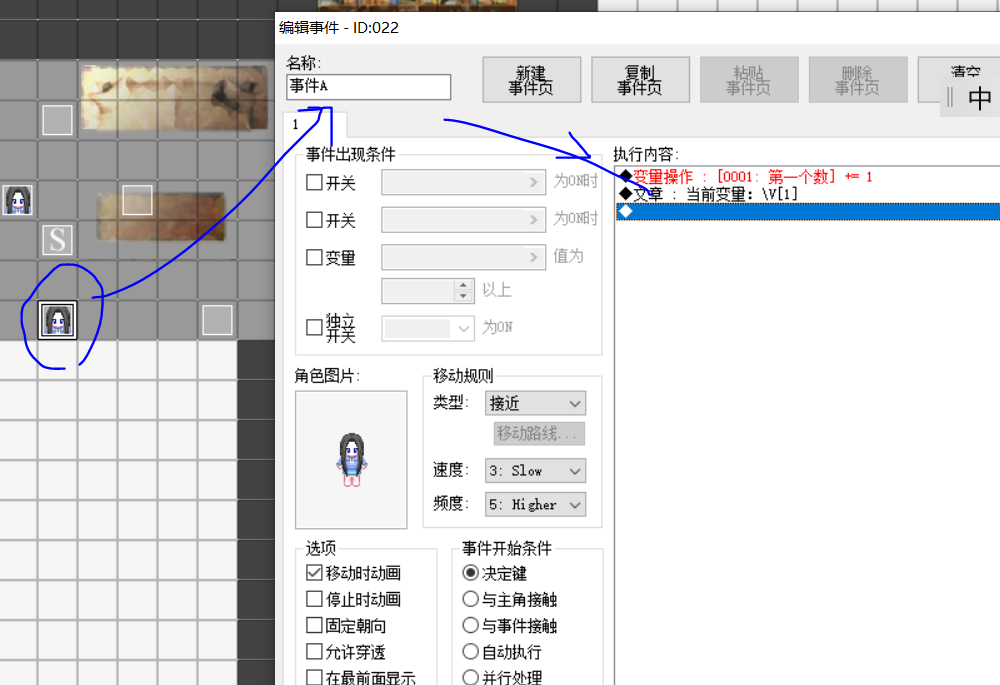Viewport: 1000px width, 685px height.
Task: Click the 新建事件页 button
Action: pyautogui.click(x=531, y=80)
